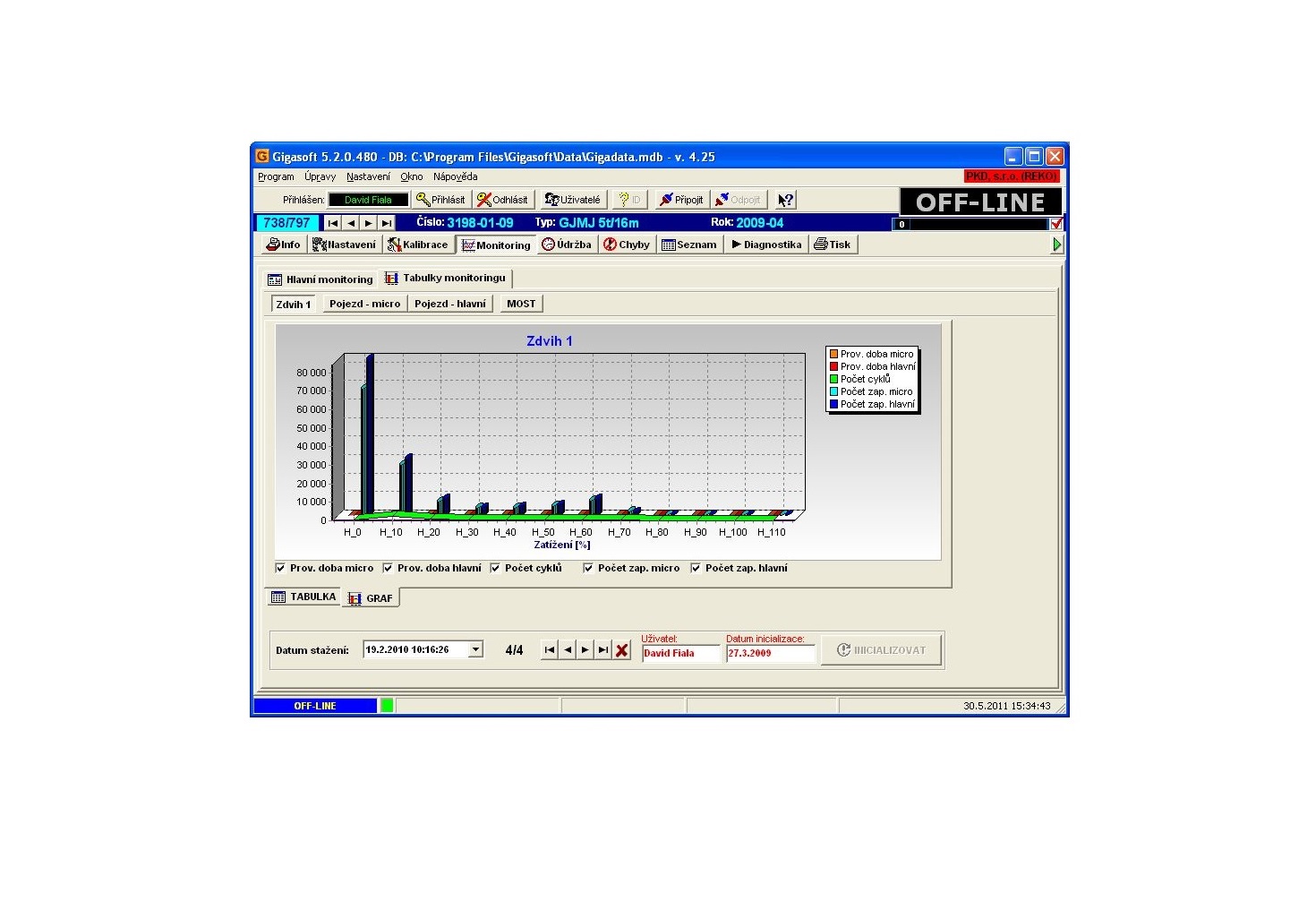Select the Pojezd - micro button
Viewport: 1316px width, 919px height.
click(x=364, y=304)
